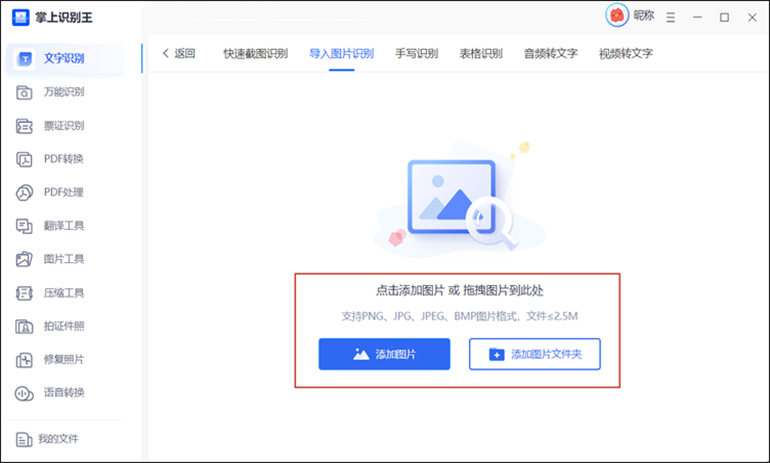The image size is (770, 463).
Task: Switch to 音频转文字 tab
Action: pyautogui.click(x=550, y=54)
